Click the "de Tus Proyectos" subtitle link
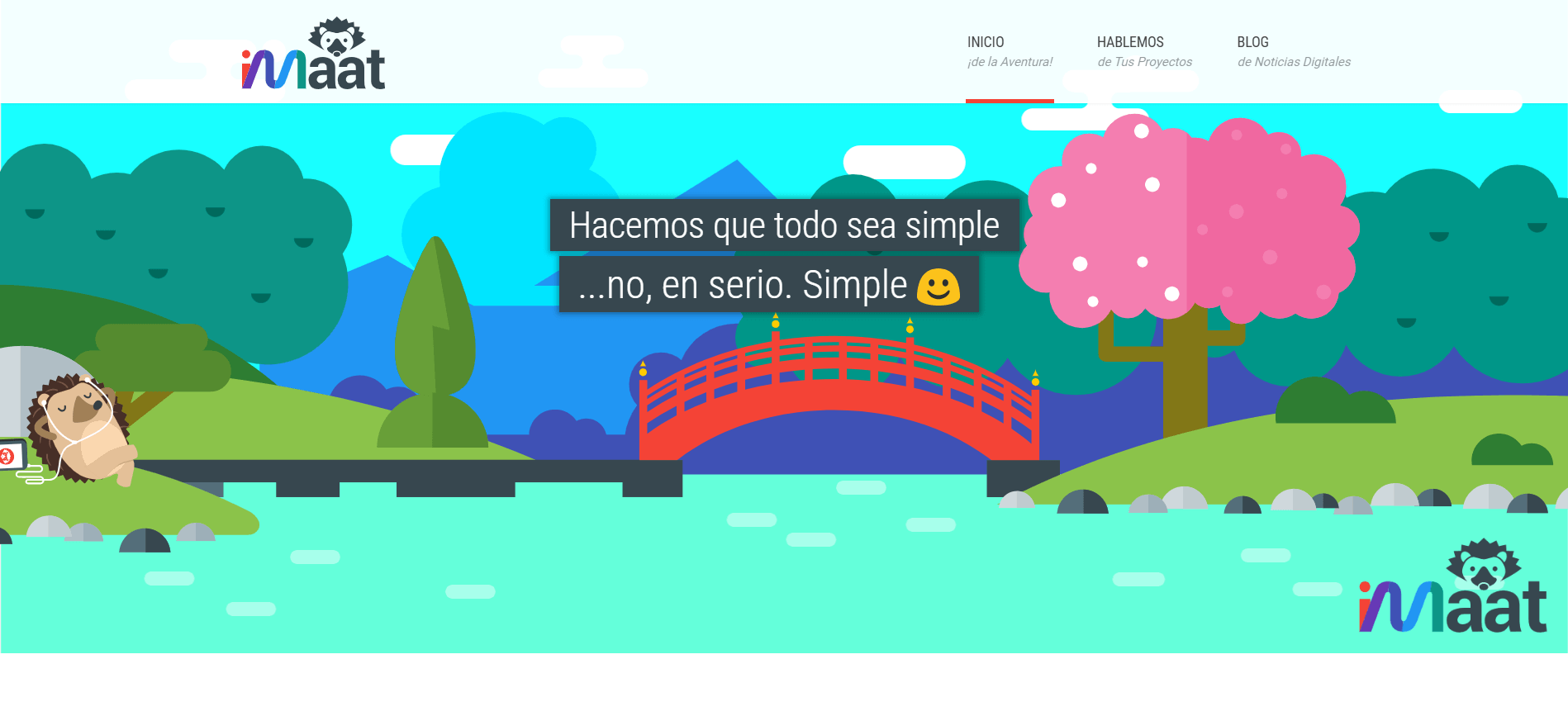Viewport: 1568px width, 716px height. (x=1144, y=62)
